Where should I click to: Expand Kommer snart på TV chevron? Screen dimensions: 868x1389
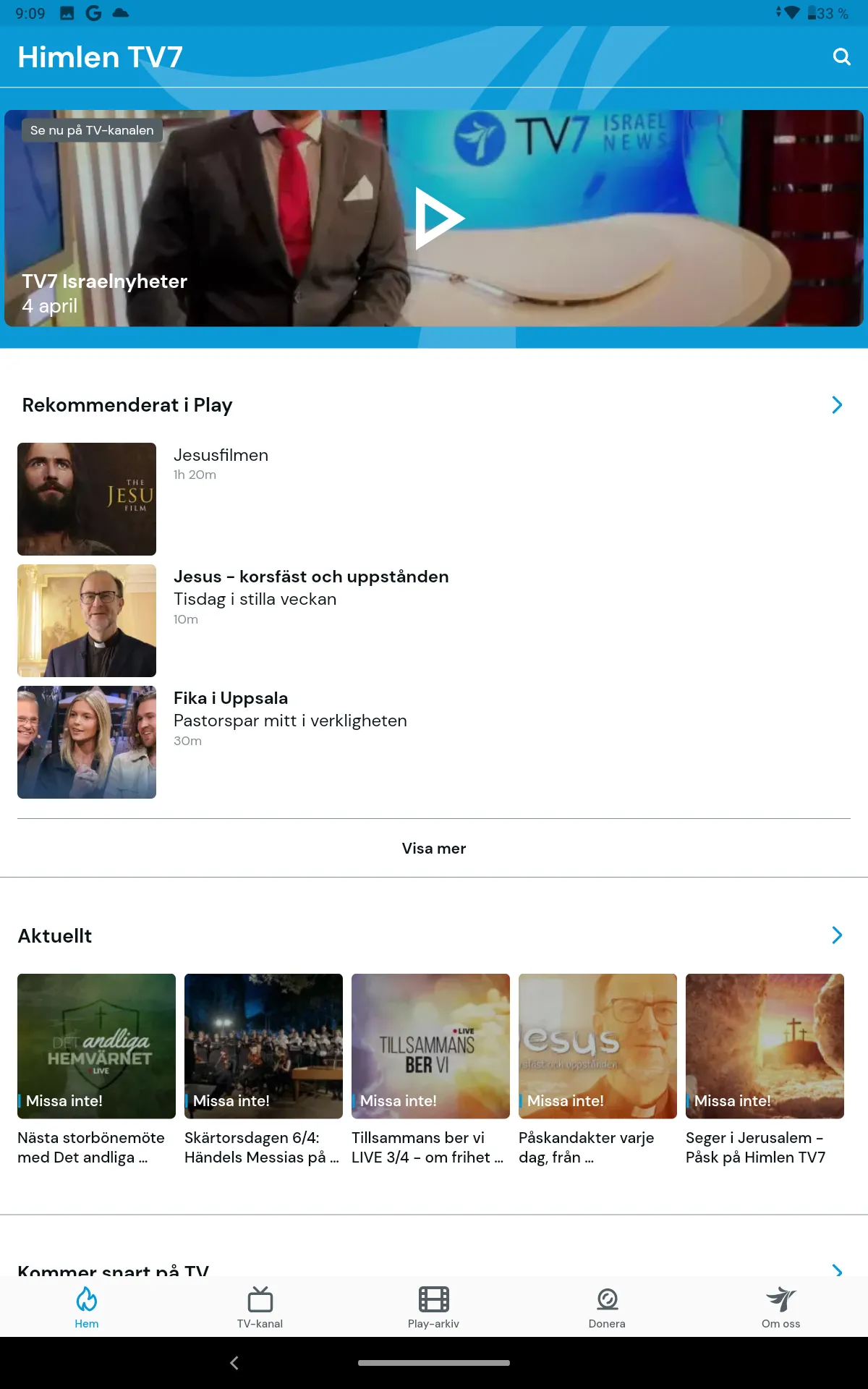click(837, 1270)
